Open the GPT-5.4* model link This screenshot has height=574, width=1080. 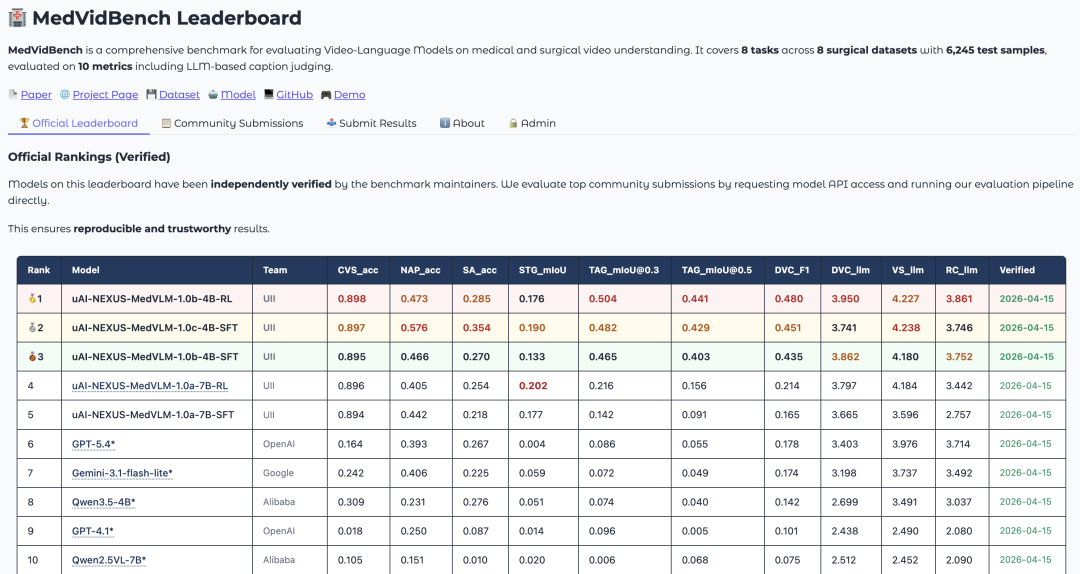(x=93, y=444)
